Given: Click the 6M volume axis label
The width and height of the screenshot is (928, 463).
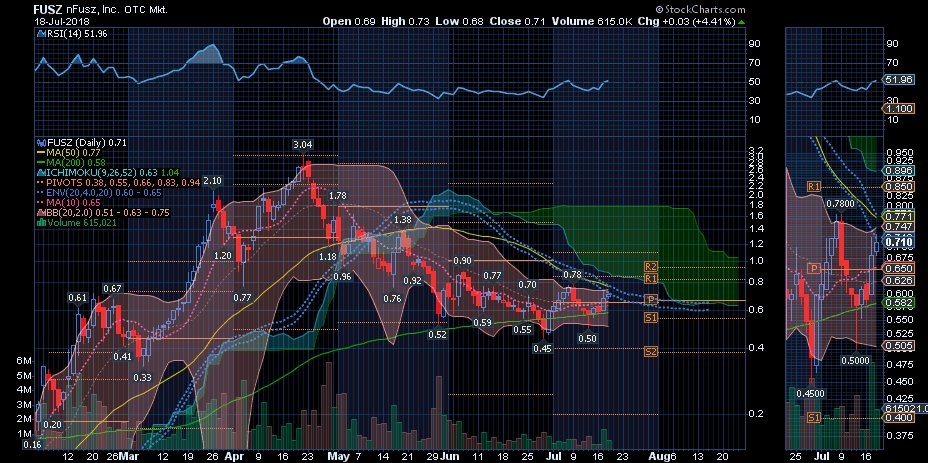Looking at the screenshot, I should [x=24, y=361].
